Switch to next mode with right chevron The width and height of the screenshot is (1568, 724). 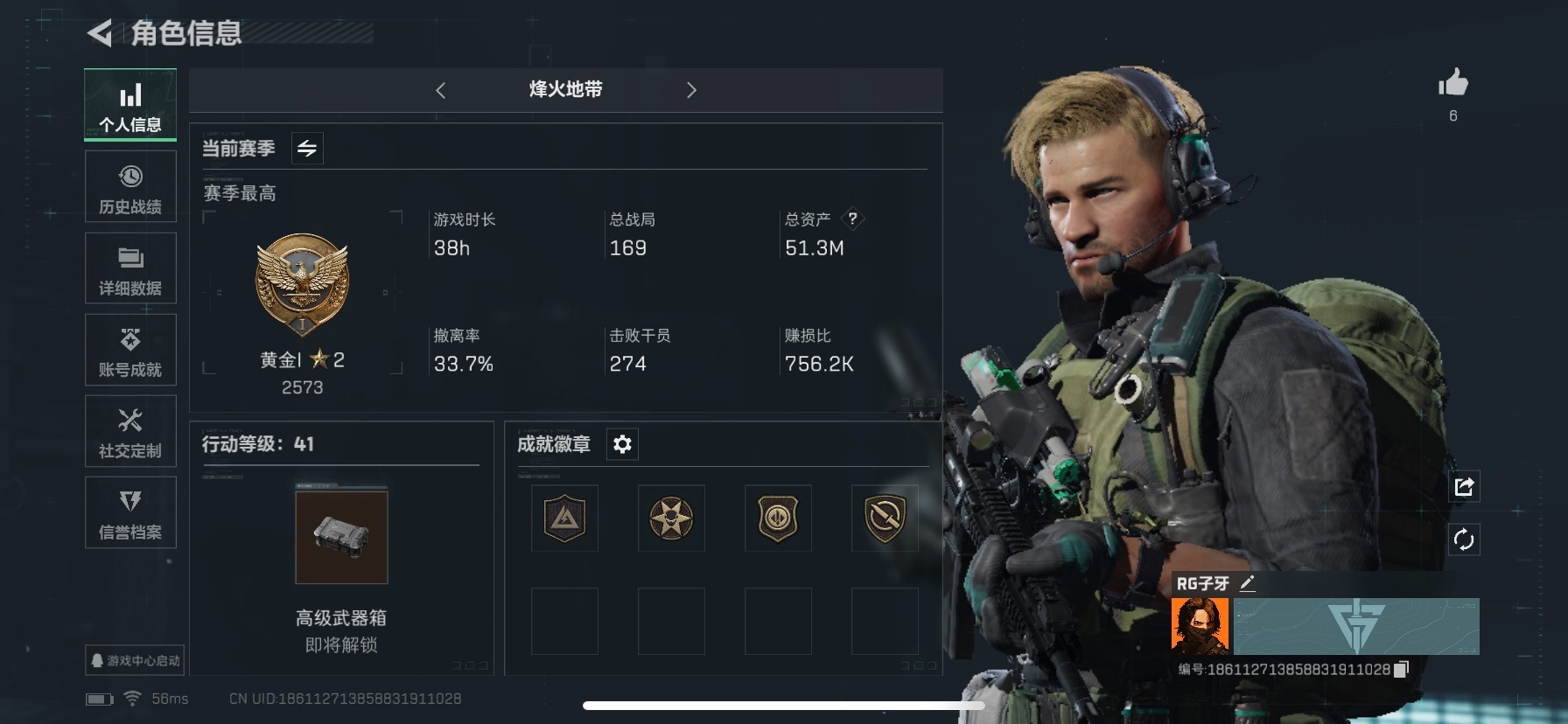pyautogui.click(x=691, y=90)
